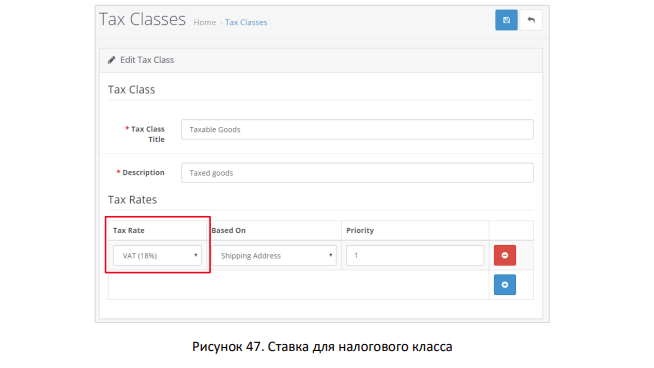Open the VAT (18%) tax rate dropdown
The width and height of the screenshot is (654, 368).
click(157, 255)
